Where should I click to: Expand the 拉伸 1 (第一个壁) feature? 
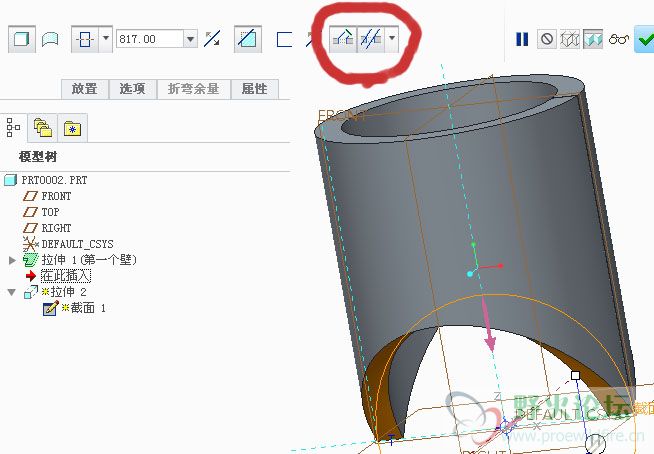pos(12,260)
